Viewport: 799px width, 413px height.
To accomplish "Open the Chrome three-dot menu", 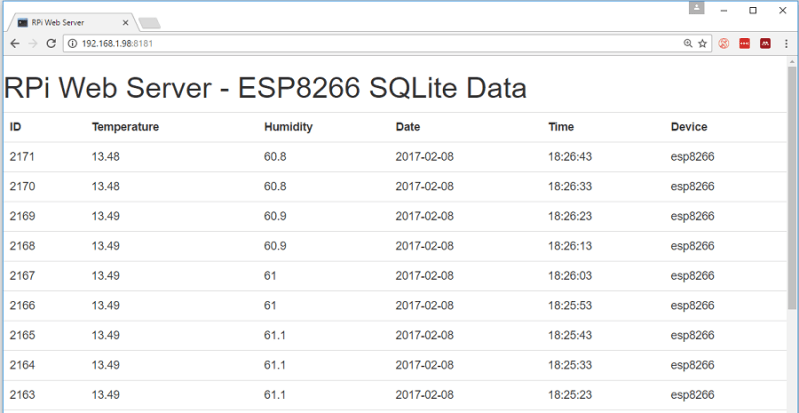I will pyautogui.click(x=786, y=44).
